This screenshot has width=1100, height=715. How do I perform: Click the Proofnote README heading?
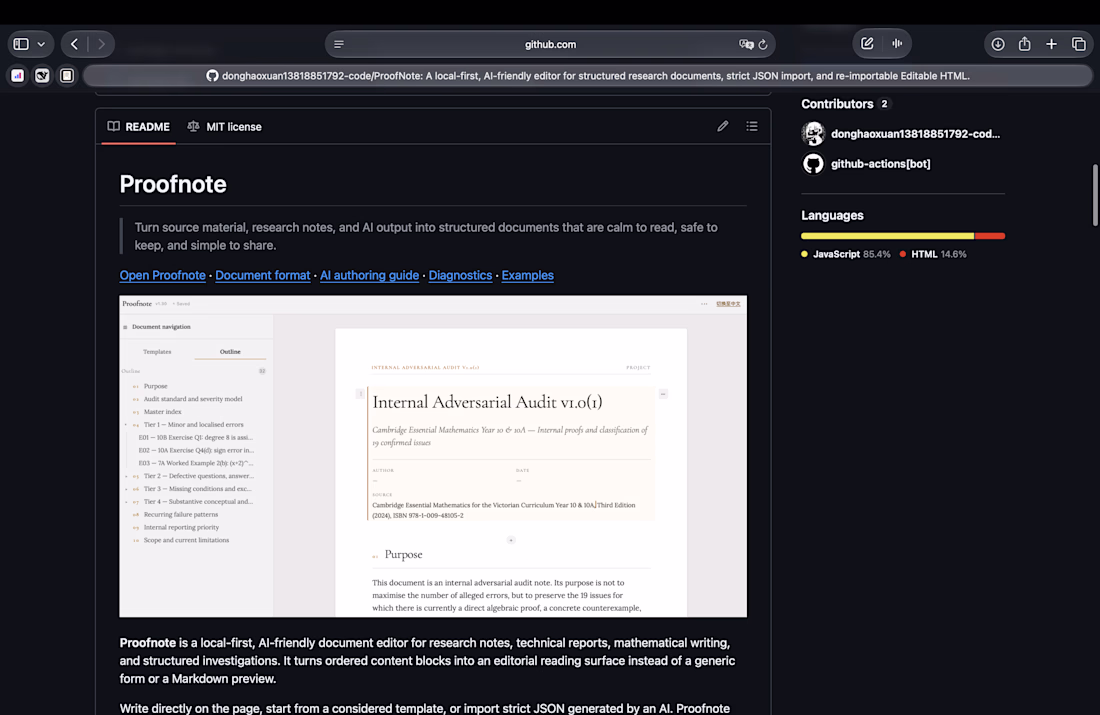coord(173,184)
